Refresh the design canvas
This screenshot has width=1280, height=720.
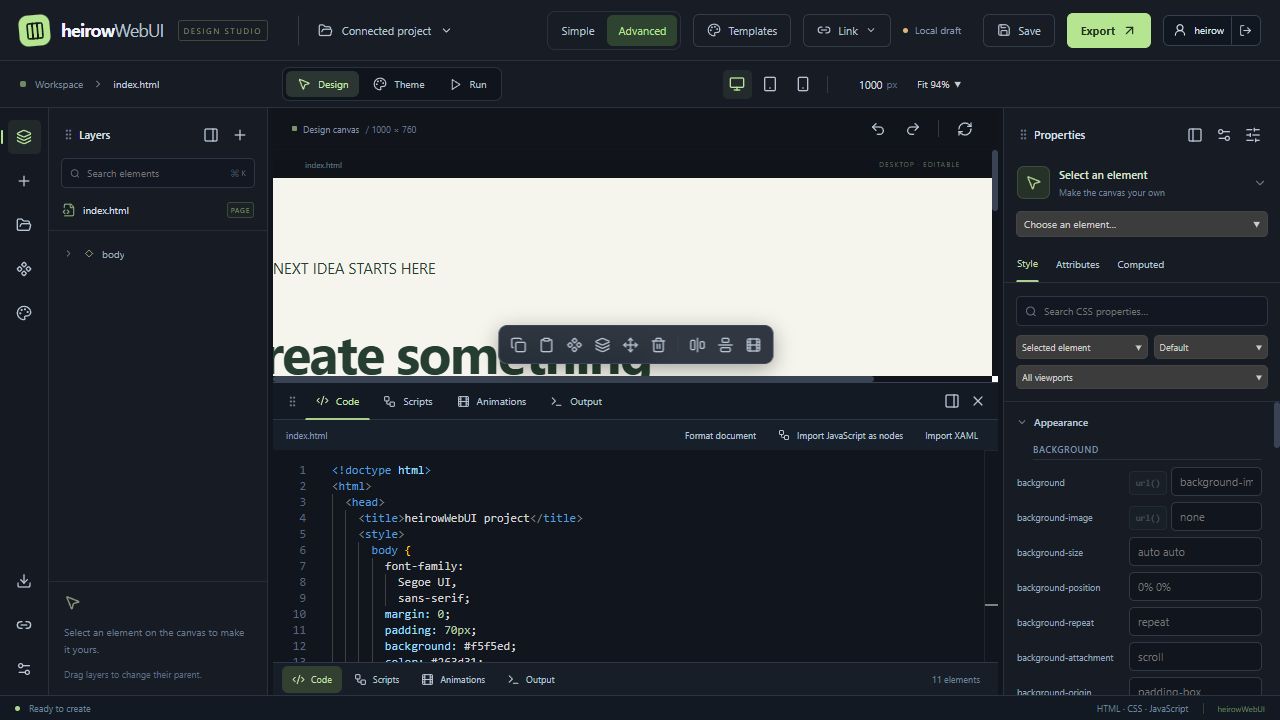point(965,129)
